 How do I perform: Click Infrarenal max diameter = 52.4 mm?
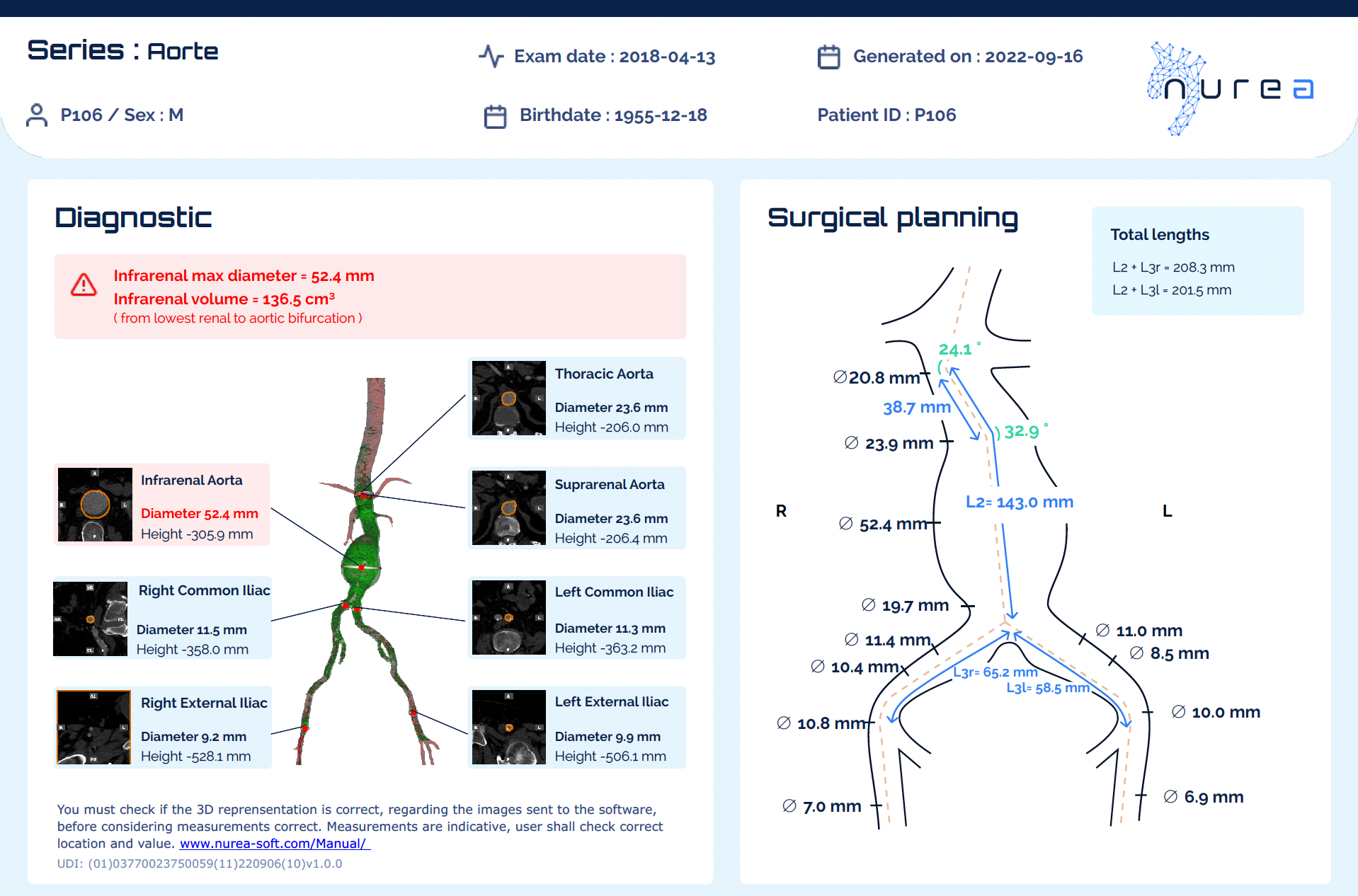[244, 276]
